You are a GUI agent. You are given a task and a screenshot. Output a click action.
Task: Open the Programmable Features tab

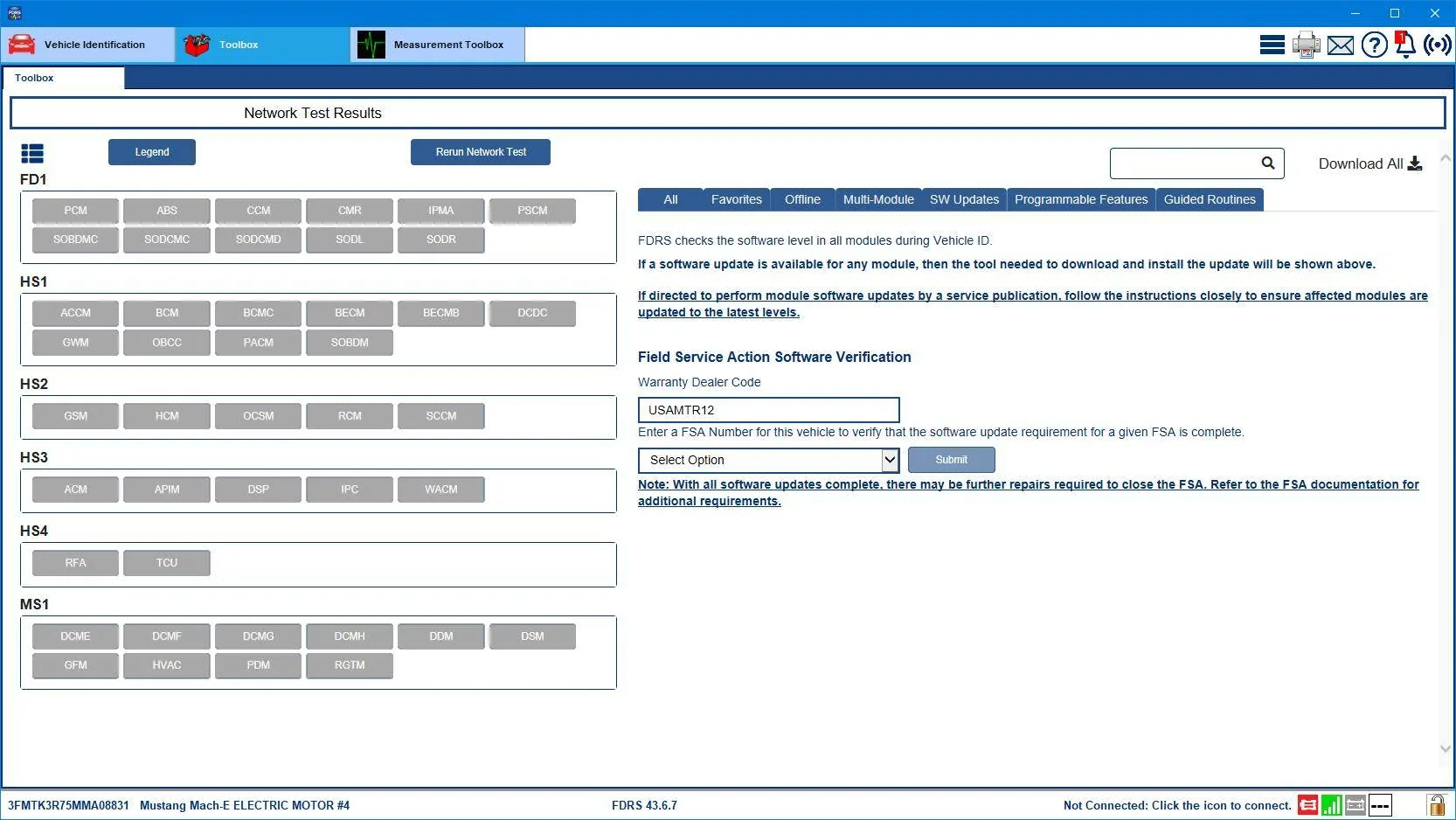click(1081, 199)
